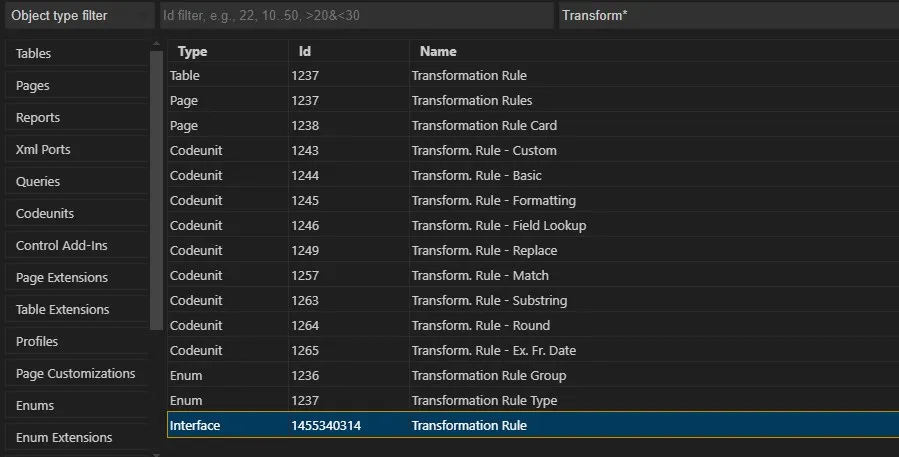
Task: Select Enum 1236 Transformation Rule Group
Action: pos(533,376)
